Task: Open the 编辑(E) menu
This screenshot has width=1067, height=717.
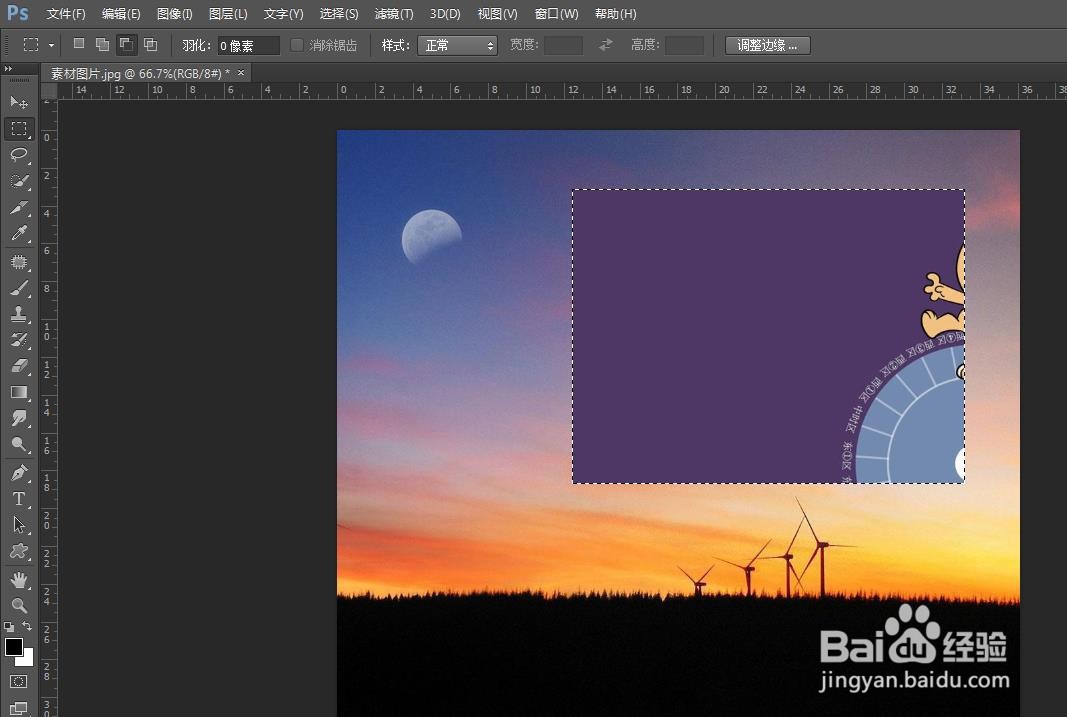Action: 121,14
